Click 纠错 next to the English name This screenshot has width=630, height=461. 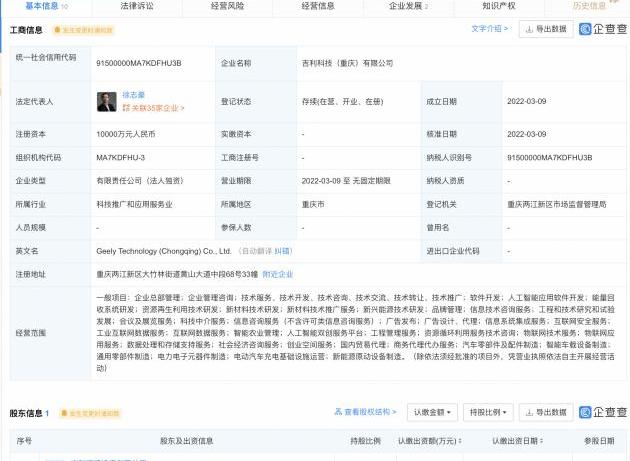284,251
